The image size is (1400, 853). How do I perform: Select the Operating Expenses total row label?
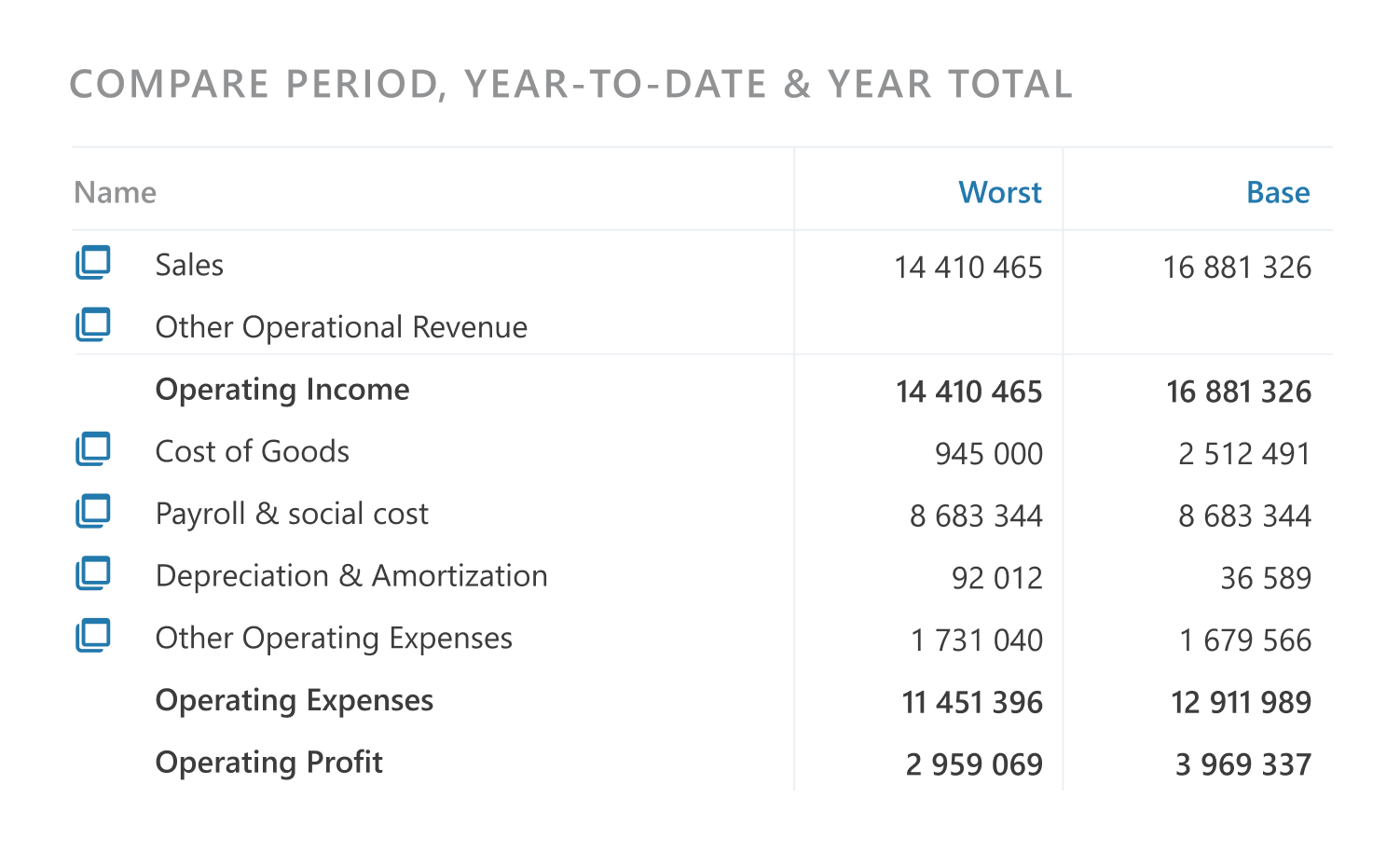point(295,701)
